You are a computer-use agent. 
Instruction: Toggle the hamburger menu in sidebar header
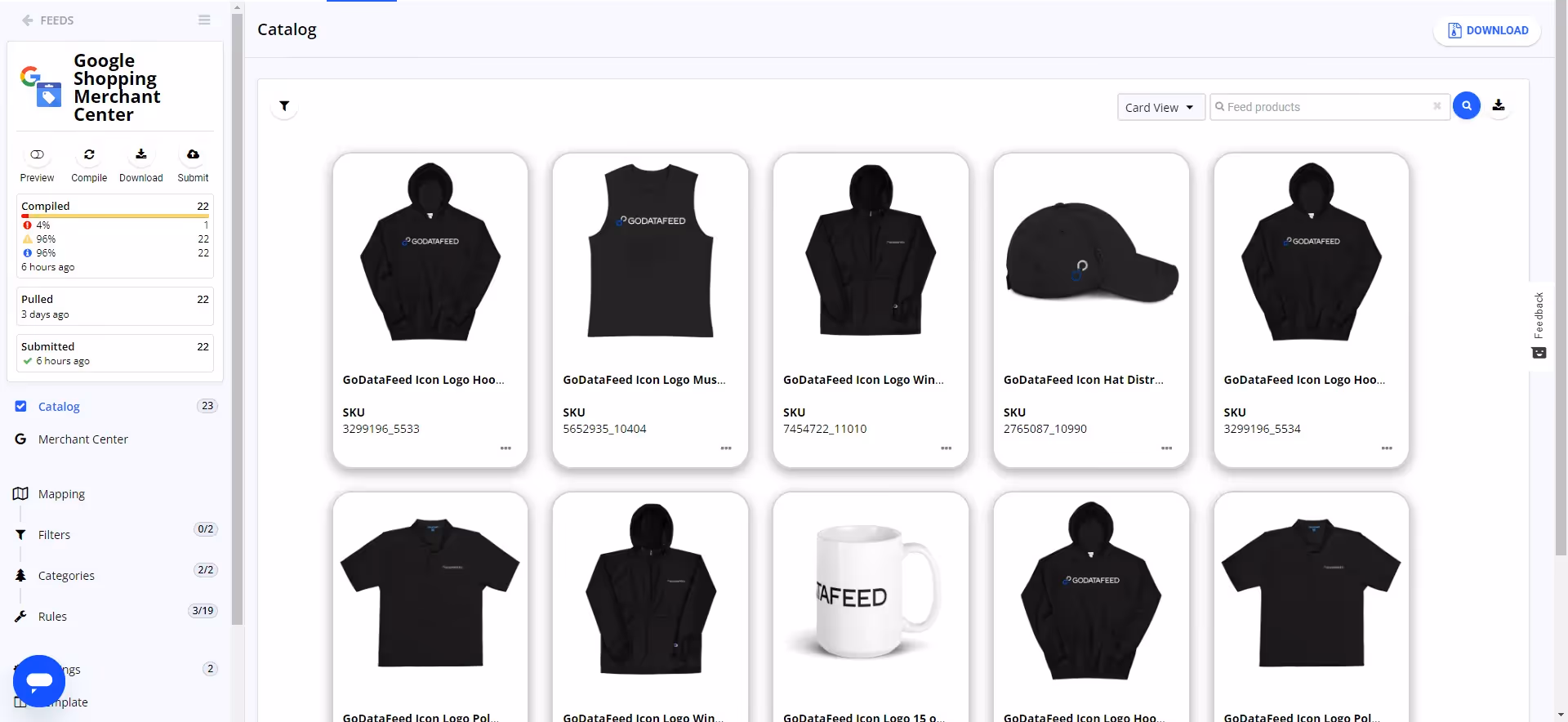click(x=204, y=20)
